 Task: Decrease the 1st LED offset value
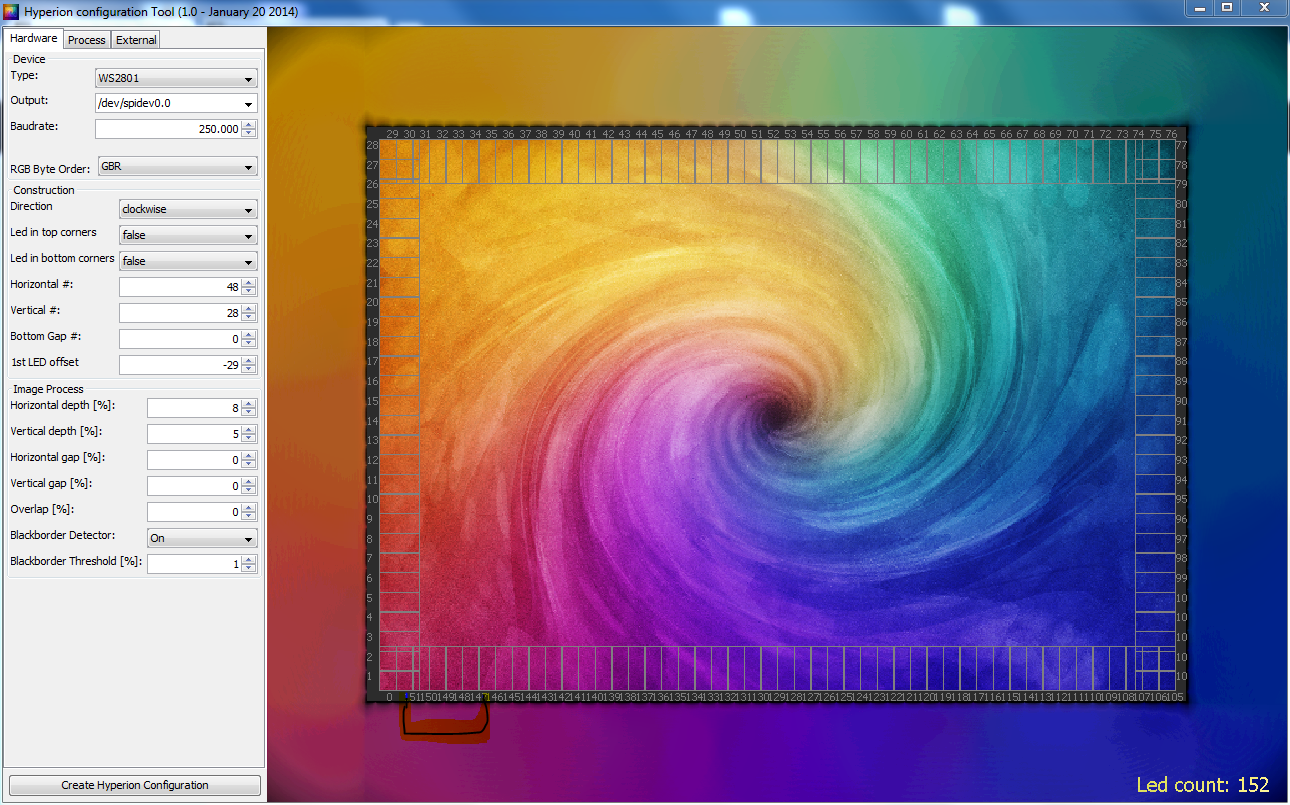point(249,370)
